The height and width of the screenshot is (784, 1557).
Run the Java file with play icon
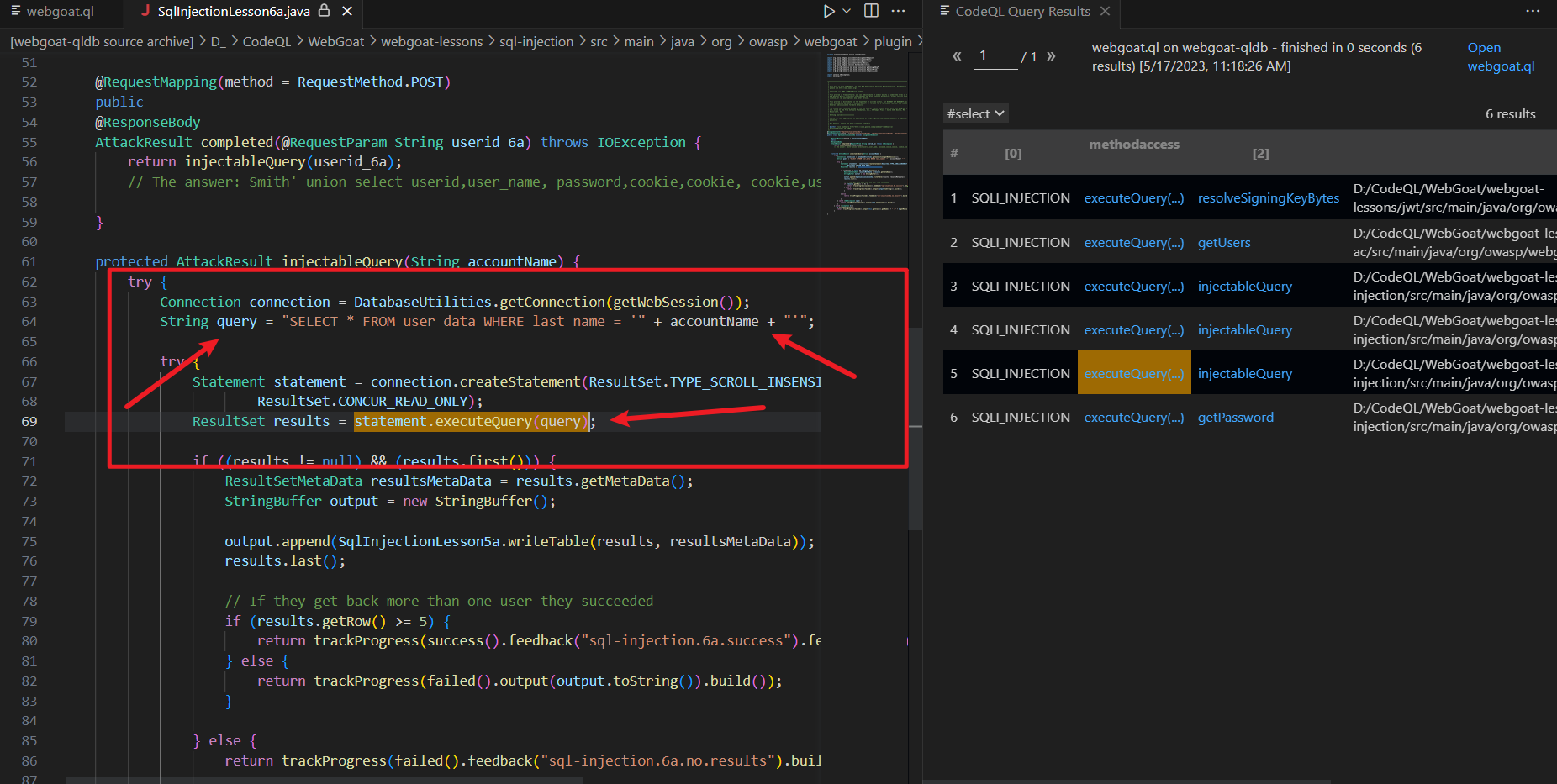[x=829, y=11]
